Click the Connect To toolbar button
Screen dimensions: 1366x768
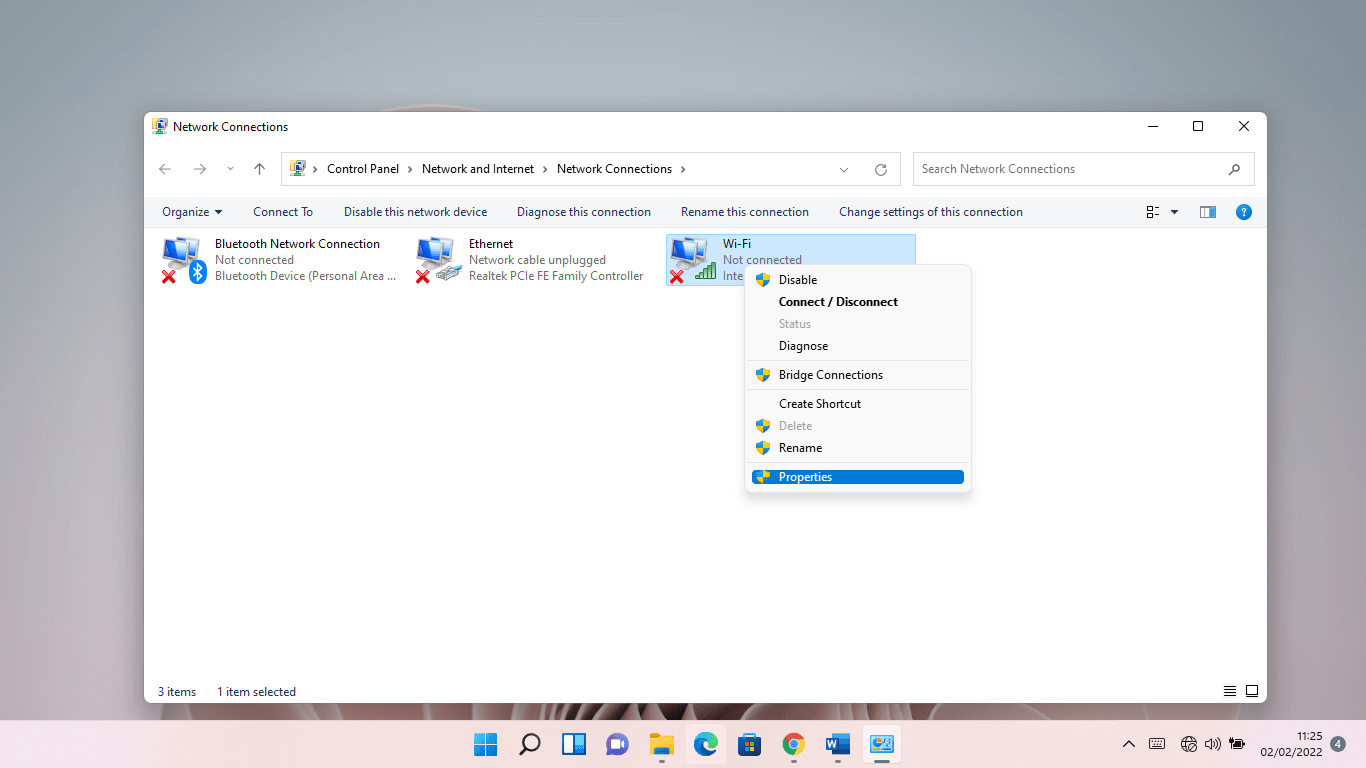283,212
